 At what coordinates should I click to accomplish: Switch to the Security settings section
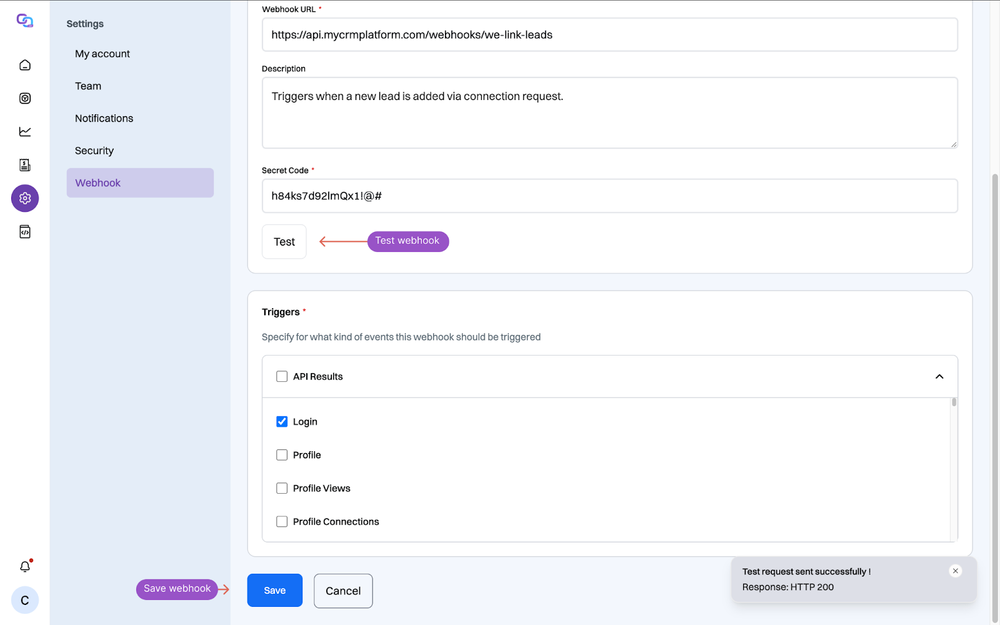point(94,150)
